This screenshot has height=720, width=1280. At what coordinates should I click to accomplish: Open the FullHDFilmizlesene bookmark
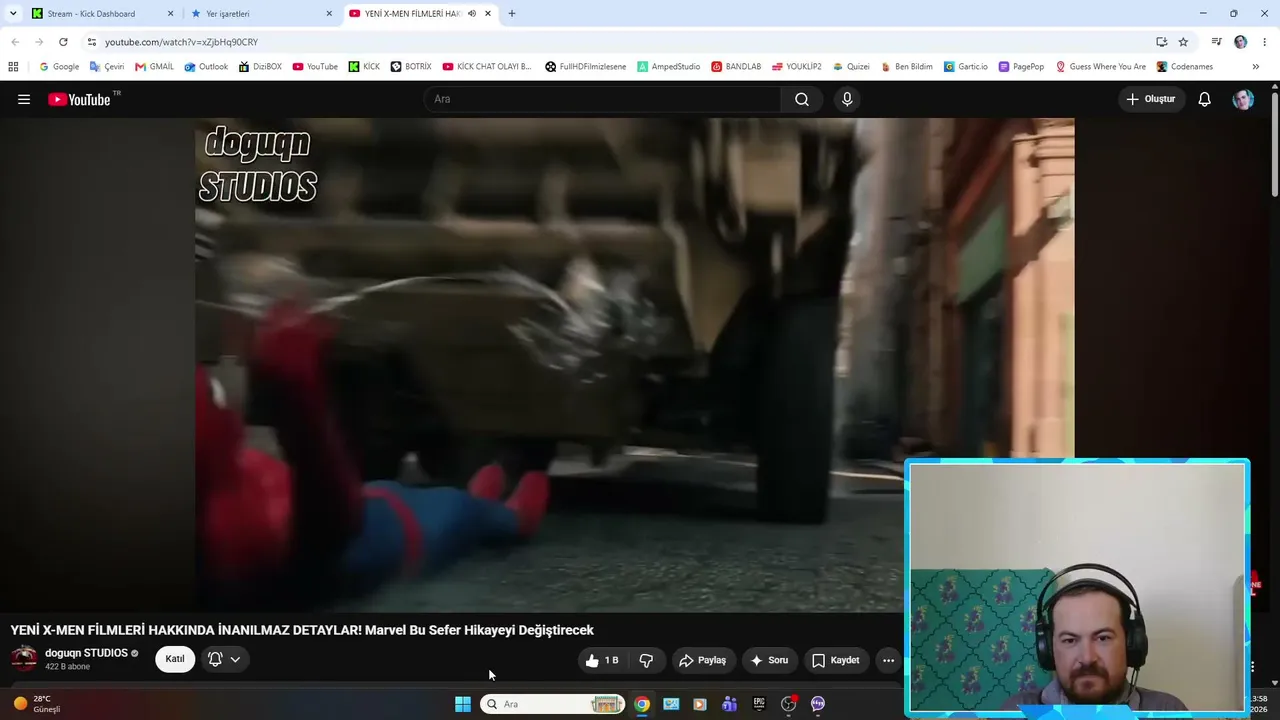(585, 67)
